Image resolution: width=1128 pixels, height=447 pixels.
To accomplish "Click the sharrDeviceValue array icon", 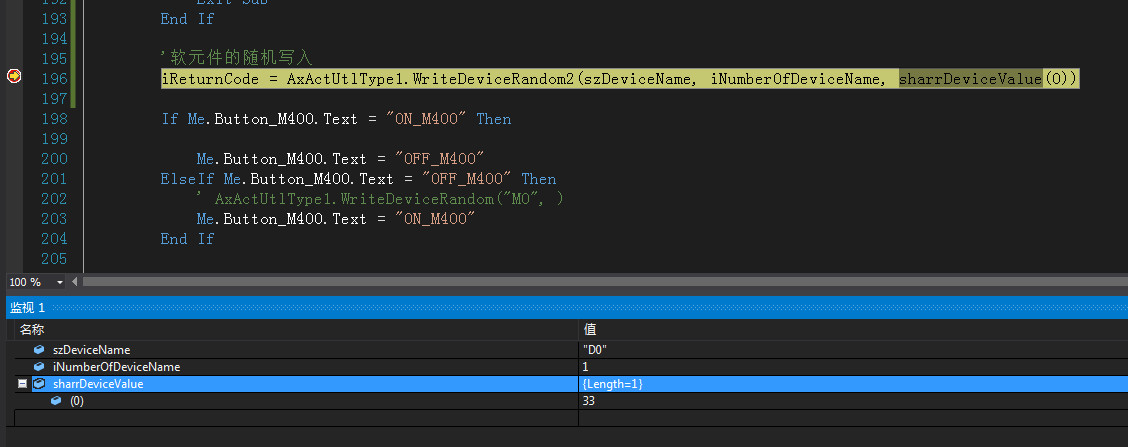I will tap(39, 384).
